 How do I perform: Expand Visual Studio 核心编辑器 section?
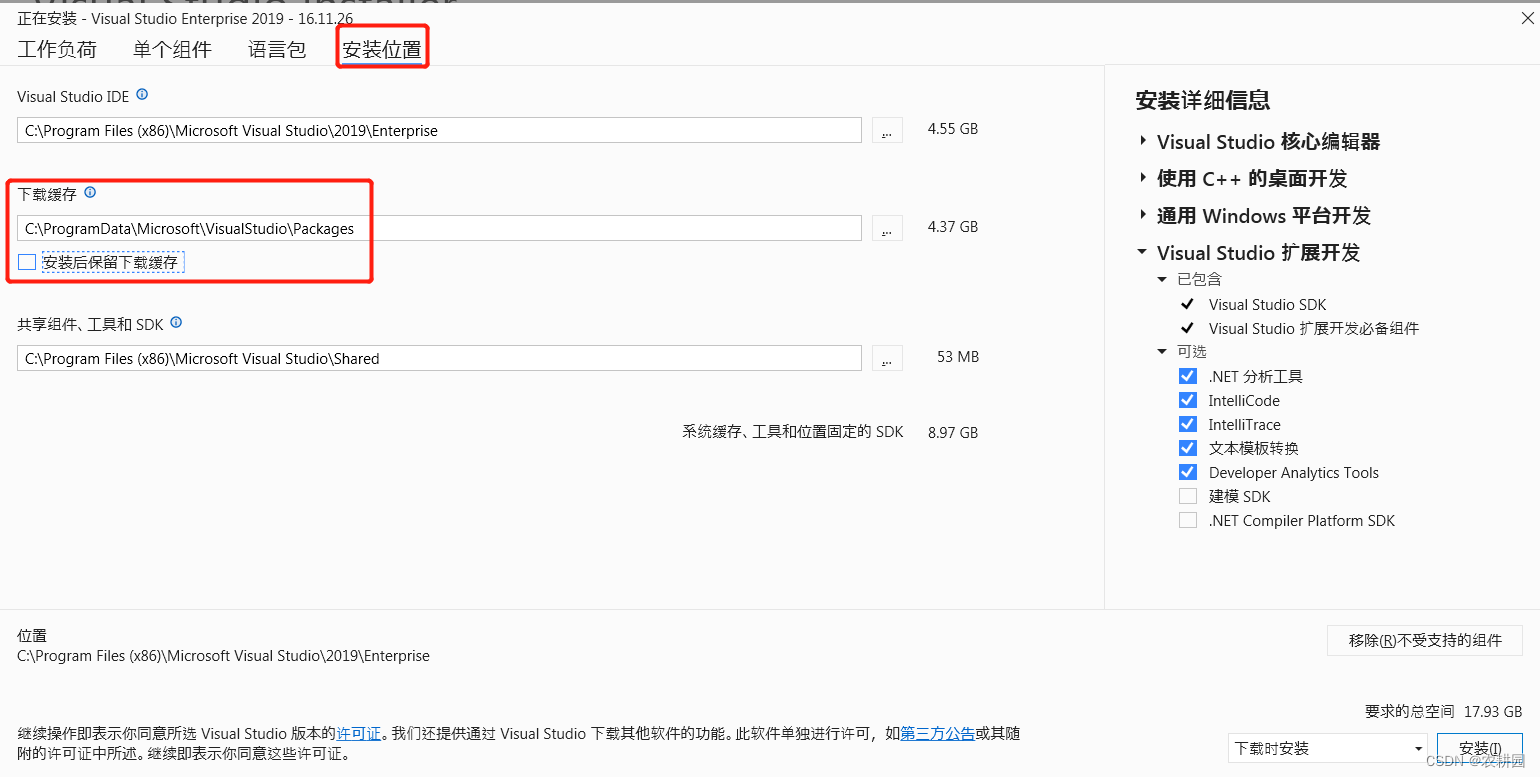click(x=1143, y=141)
